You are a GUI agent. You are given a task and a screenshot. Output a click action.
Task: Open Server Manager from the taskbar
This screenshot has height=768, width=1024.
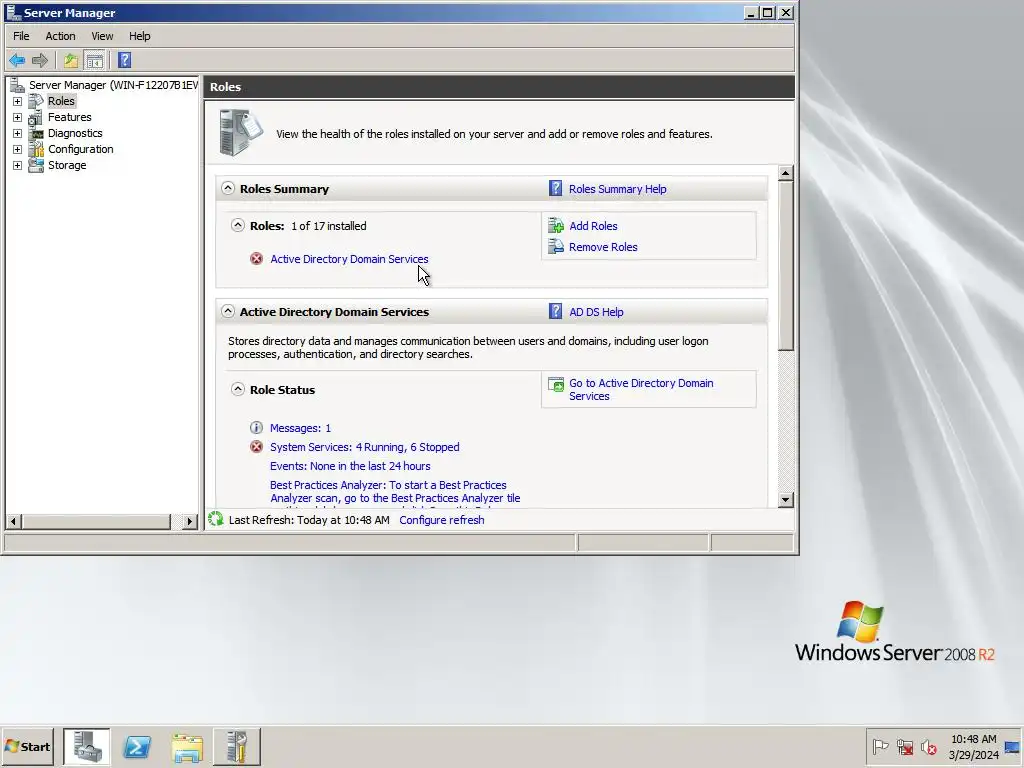[87, 746]
